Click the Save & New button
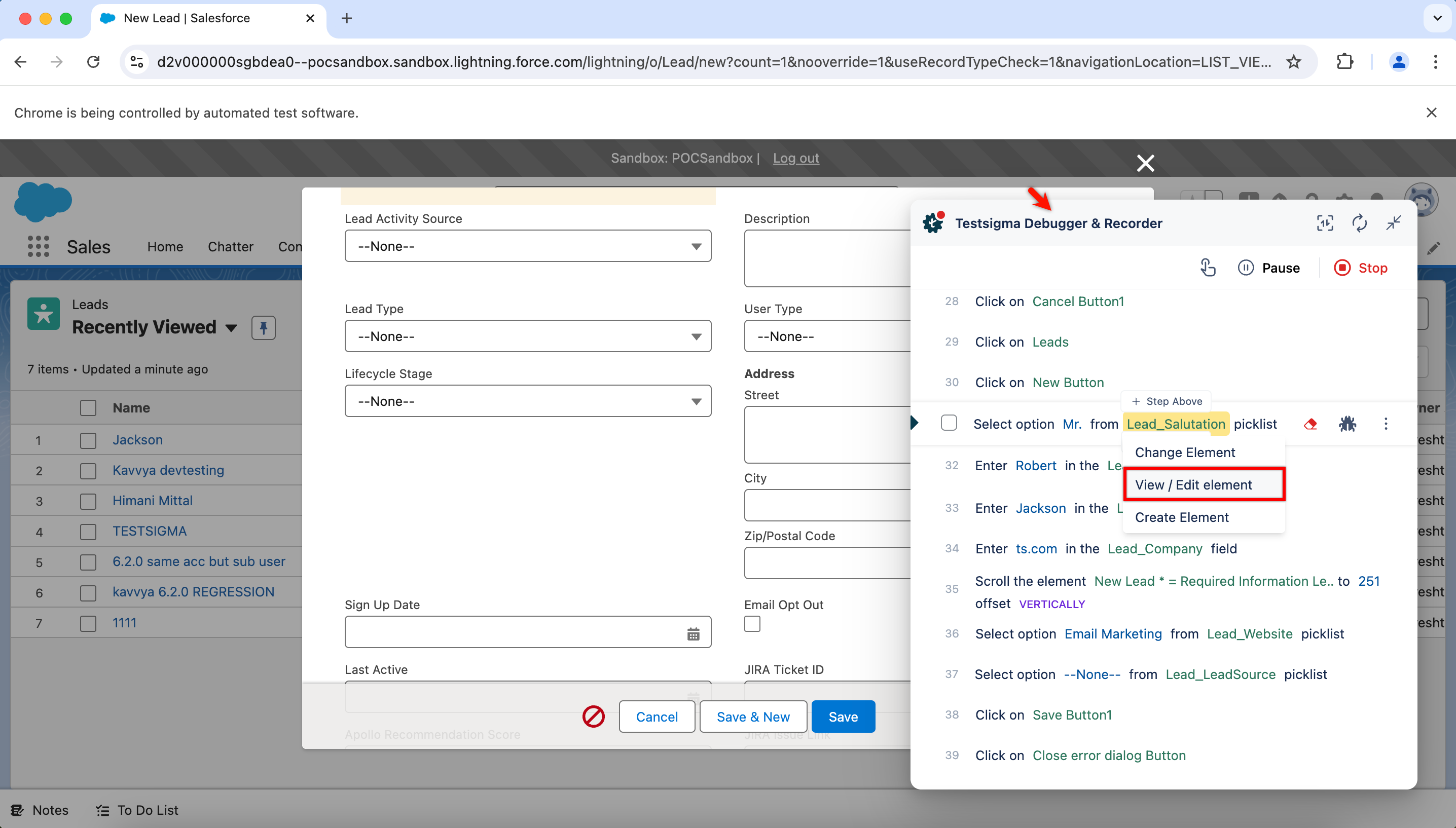This screenshot has height=828, width=1456. pos(752,717)
